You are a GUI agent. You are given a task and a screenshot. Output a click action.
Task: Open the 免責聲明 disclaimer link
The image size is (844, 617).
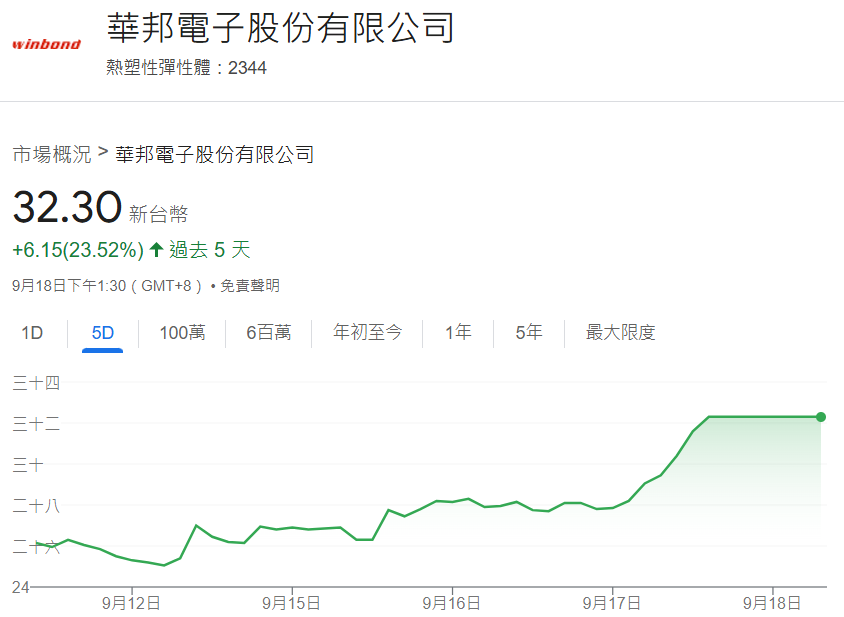point(250,285)
